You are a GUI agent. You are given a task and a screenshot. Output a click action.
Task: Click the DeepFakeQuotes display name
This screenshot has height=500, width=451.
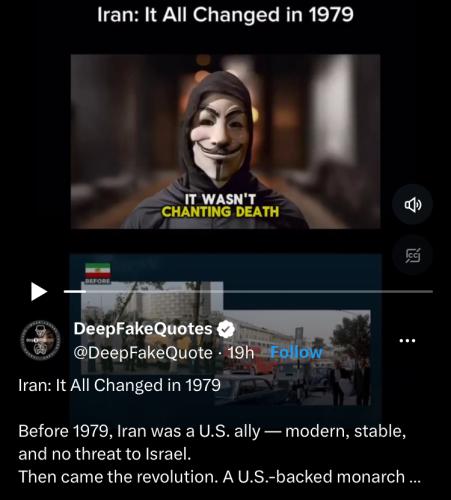coord(143,329)
